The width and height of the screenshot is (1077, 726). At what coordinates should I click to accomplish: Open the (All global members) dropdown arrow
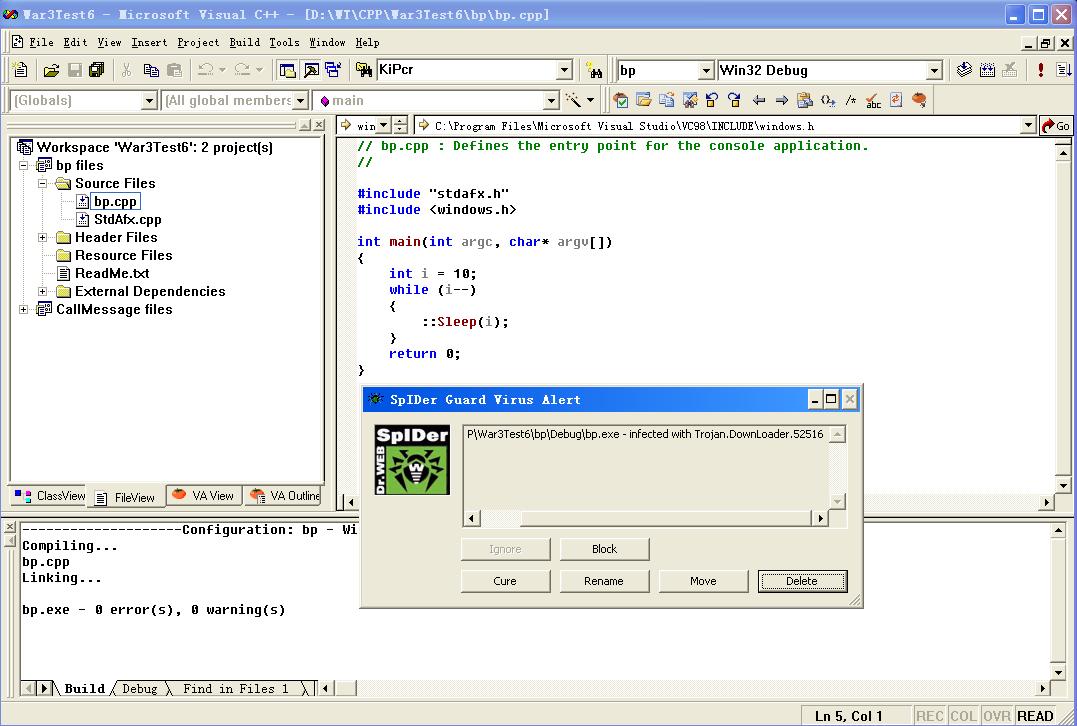[300, 101]
